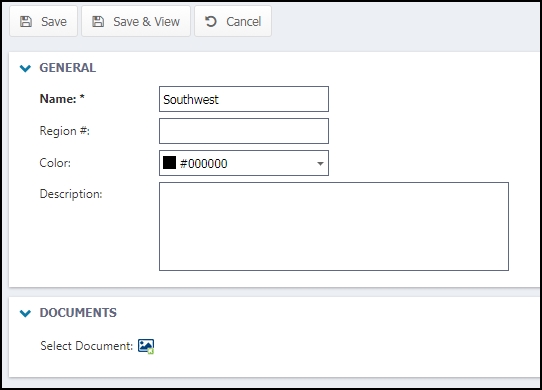542x390 pixels.
Task: Click the GENERAL section heading
Action: click(x=68, y=68)
